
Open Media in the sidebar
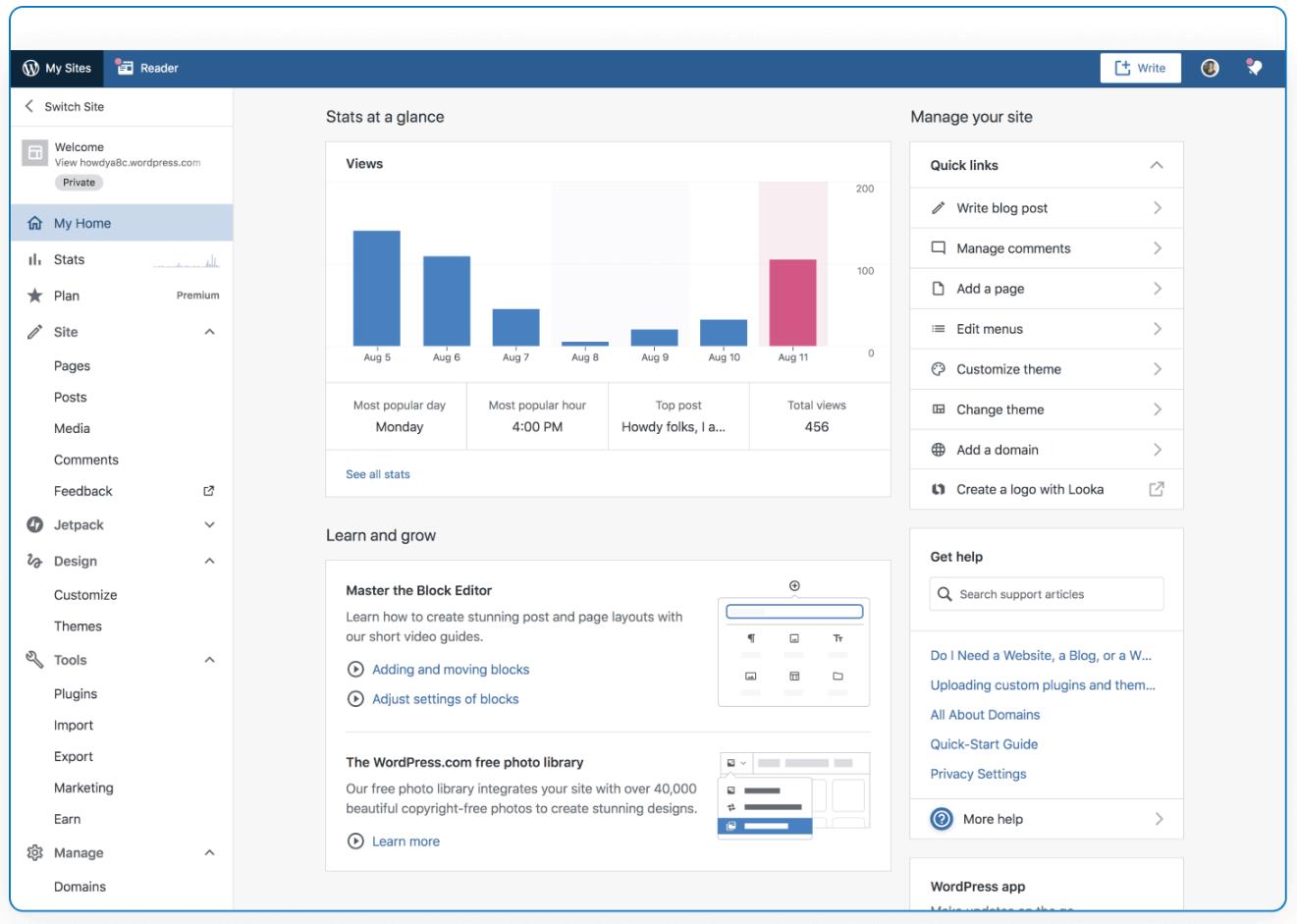pyautogui.click(x=72, y=428)
